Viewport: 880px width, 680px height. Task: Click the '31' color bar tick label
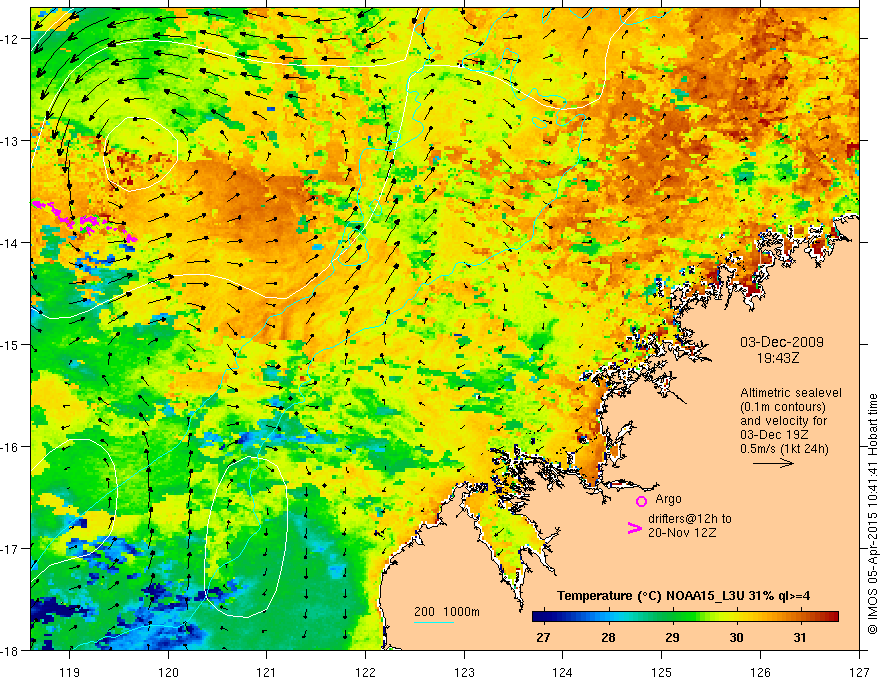click(x=800, y=637)
